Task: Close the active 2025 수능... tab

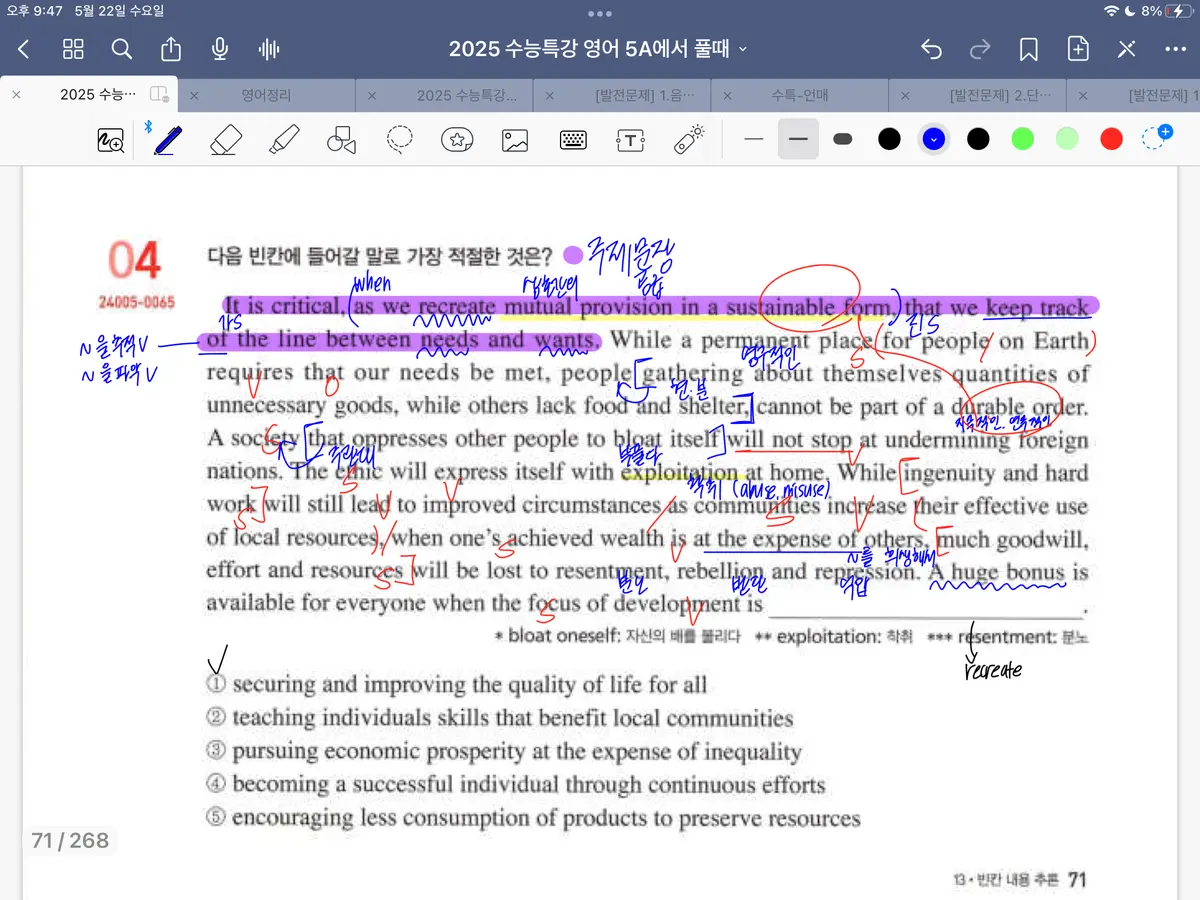Action: pos(16,95)
